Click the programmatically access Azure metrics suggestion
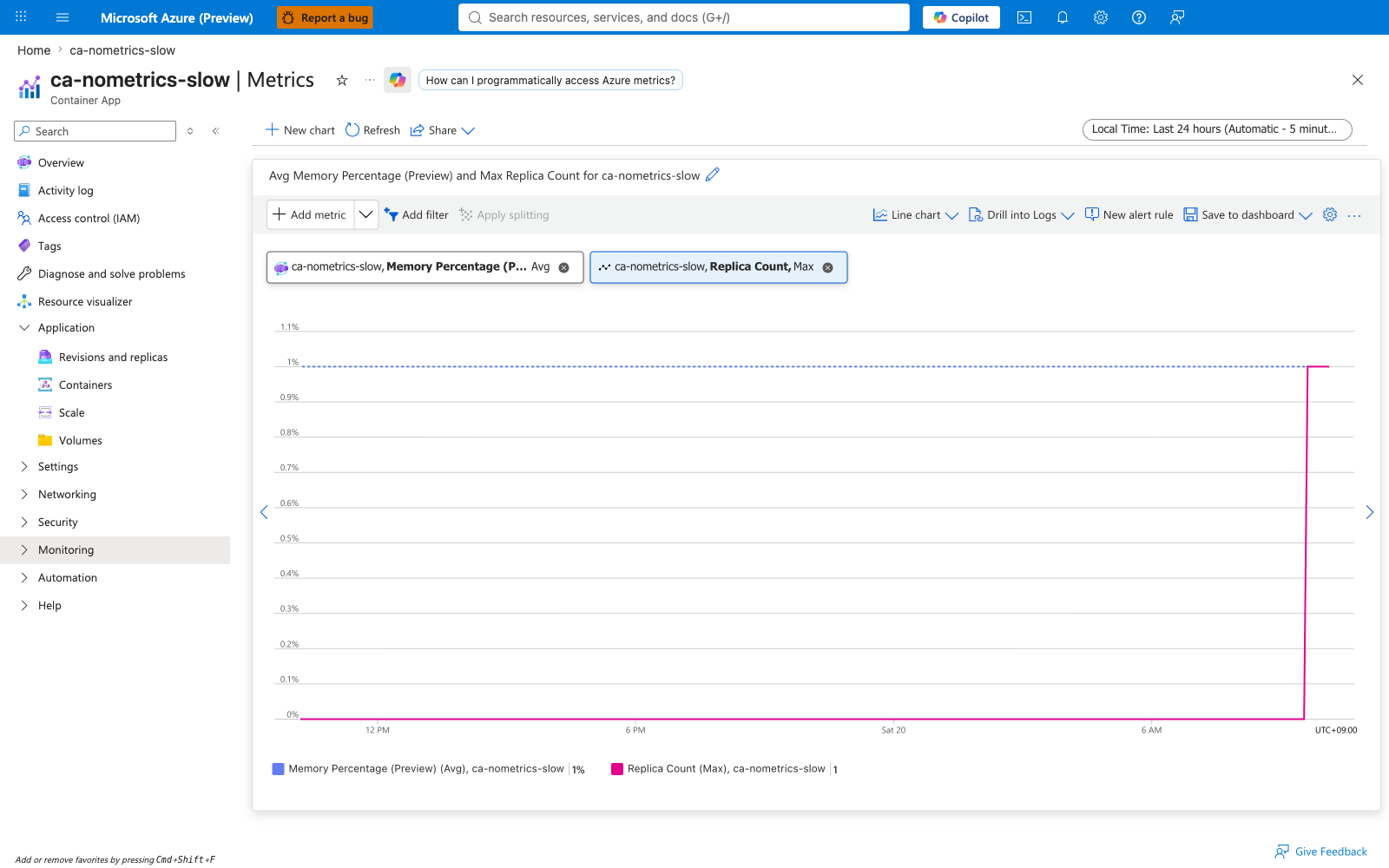Image resolution: width=1389 pixels, height=868 pixels. tap(550, 80)
